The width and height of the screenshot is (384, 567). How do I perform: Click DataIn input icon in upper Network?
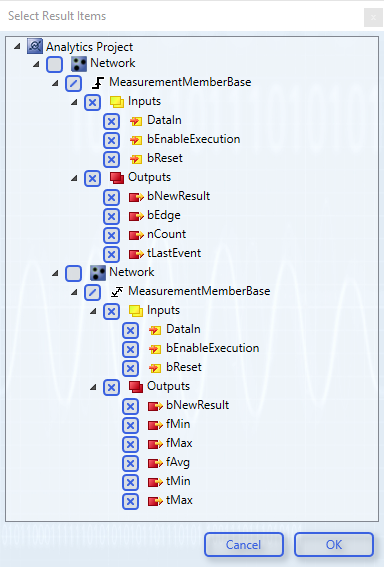coord(136,121)
